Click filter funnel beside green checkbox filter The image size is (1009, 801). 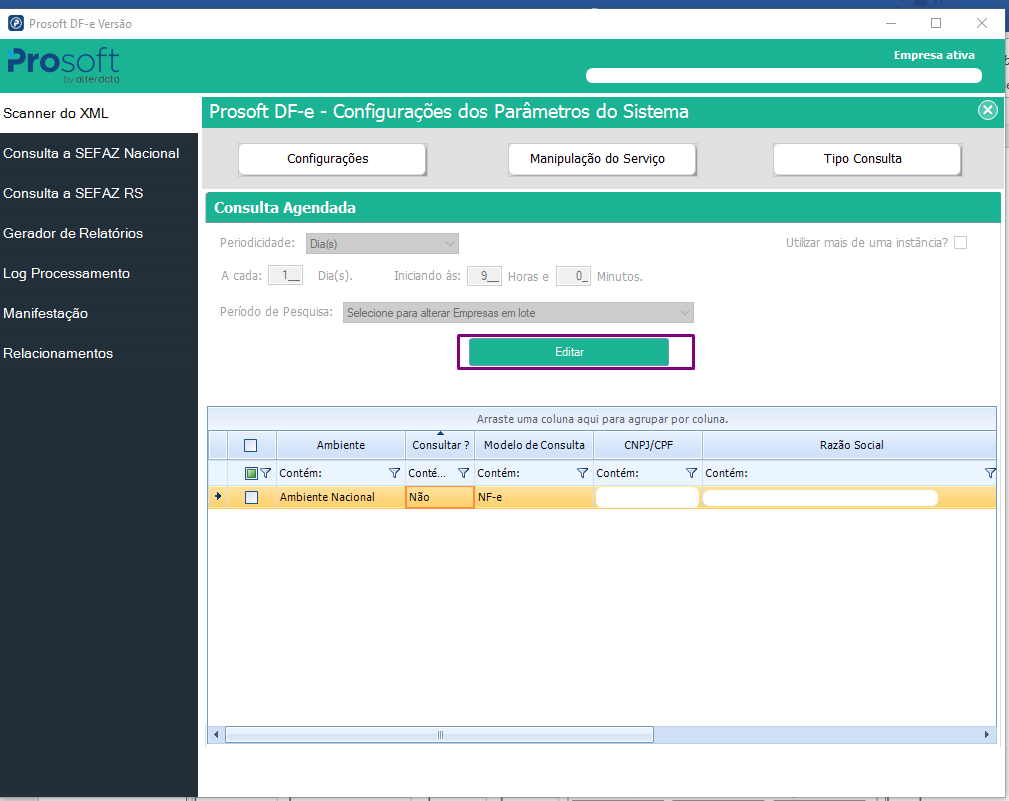coord(265,473)
